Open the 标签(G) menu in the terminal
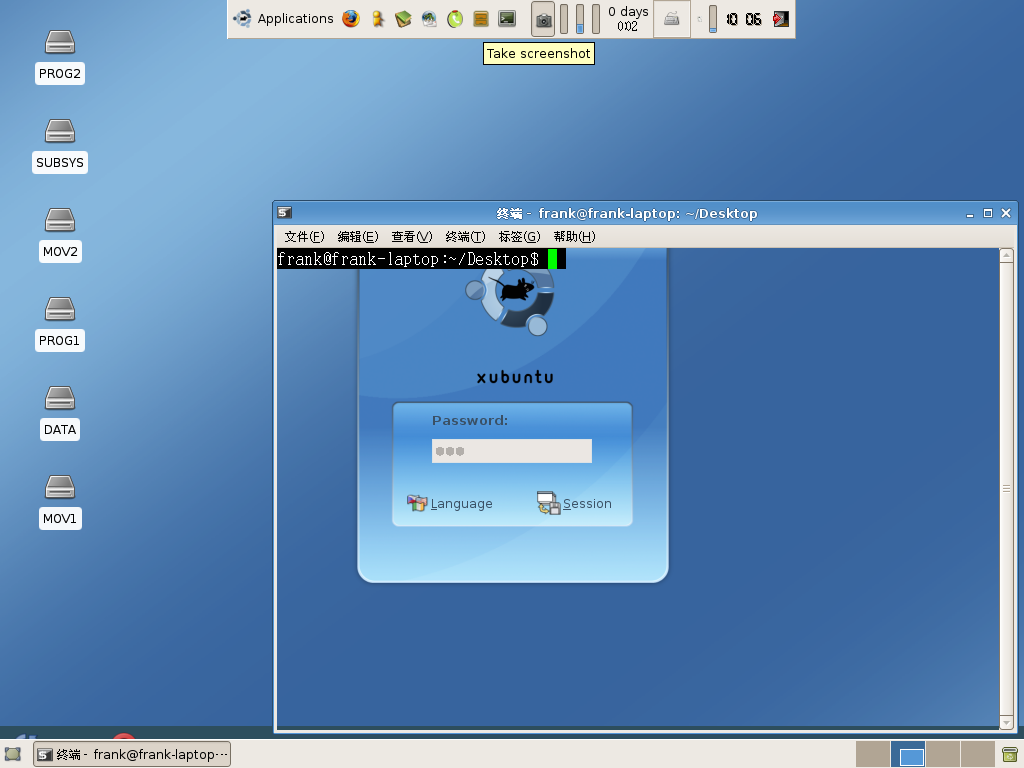Image resolution: width=1024 pixels, height=768 pixels. point(519,236)
